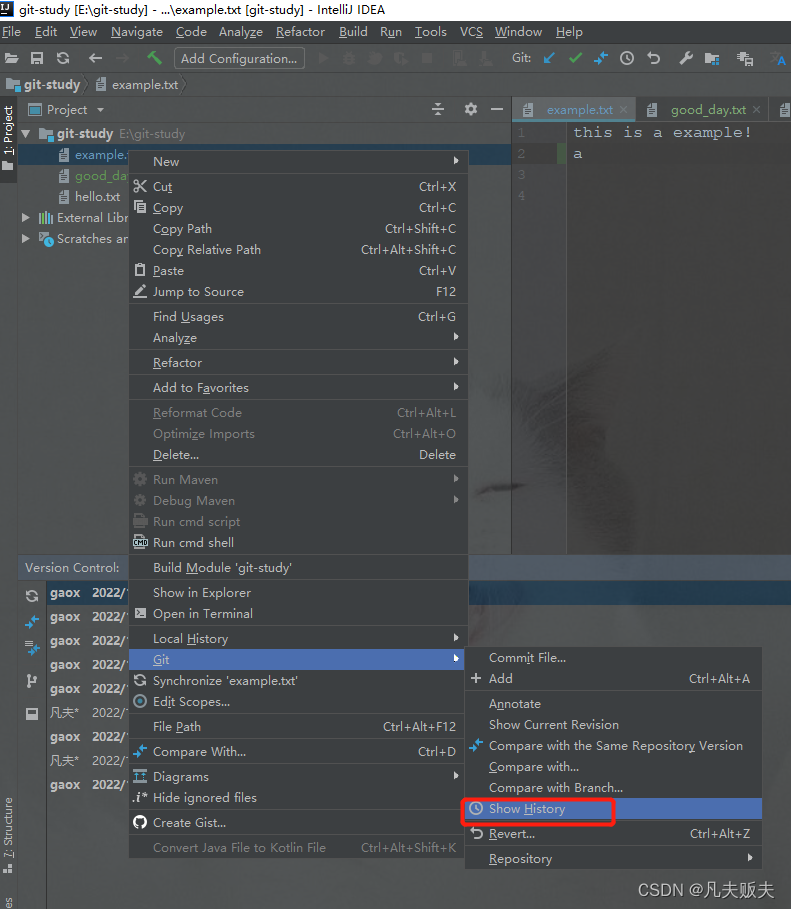
Task: Click the Version Control refresh icon
Action: click(32, 596)
